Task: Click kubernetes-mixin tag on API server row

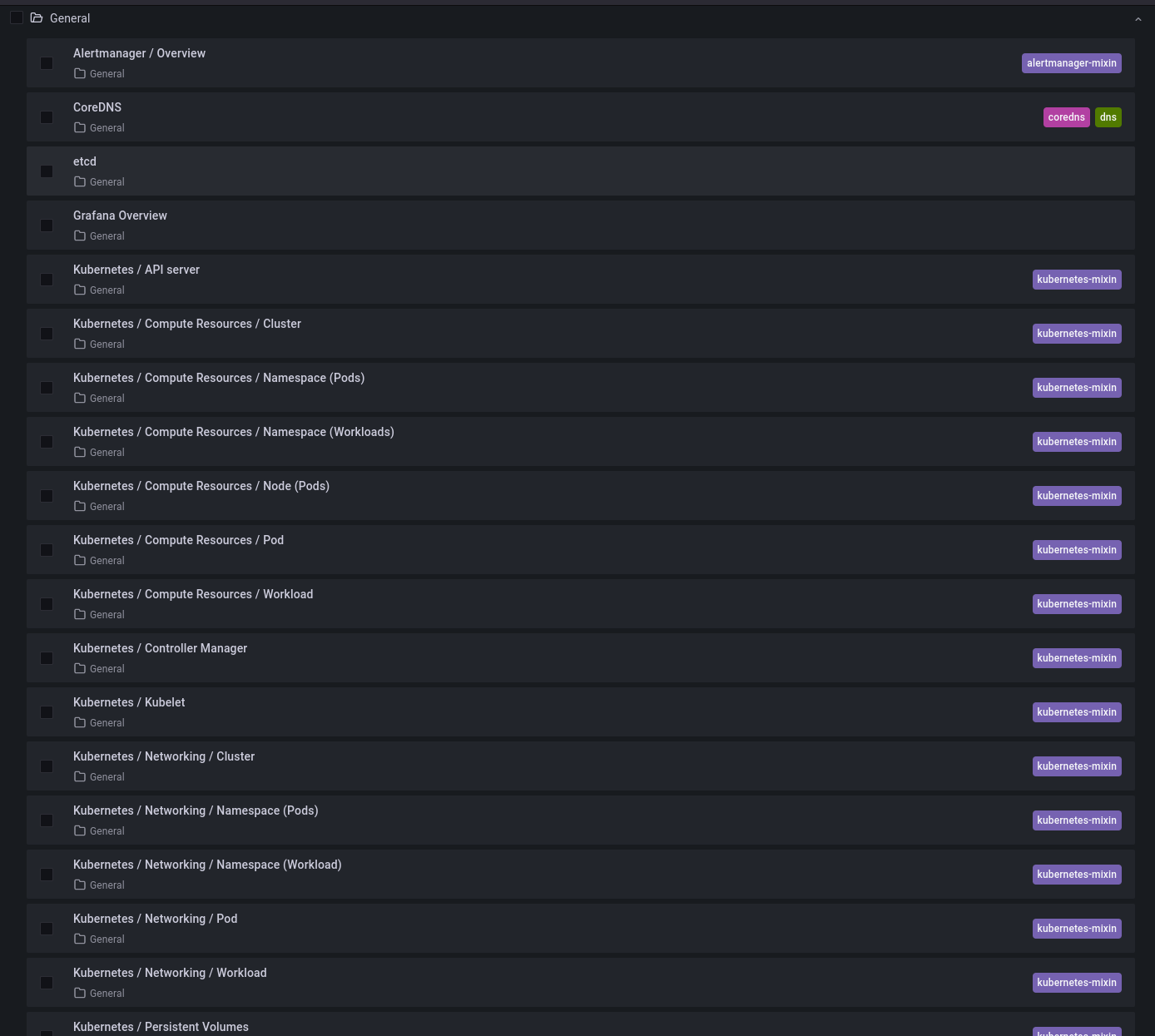Action: [x=1077, y=280]
